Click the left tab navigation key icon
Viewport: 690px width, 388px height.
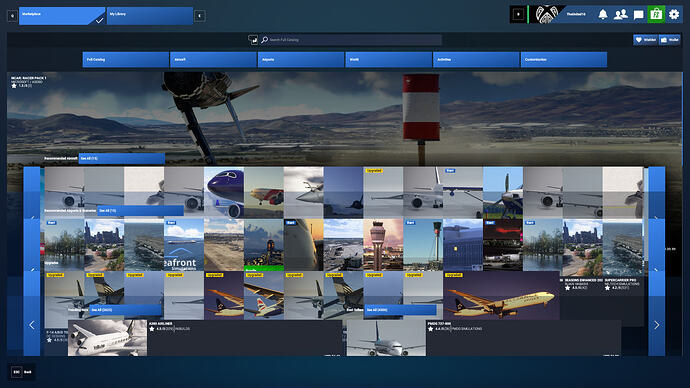pos(12,16)
